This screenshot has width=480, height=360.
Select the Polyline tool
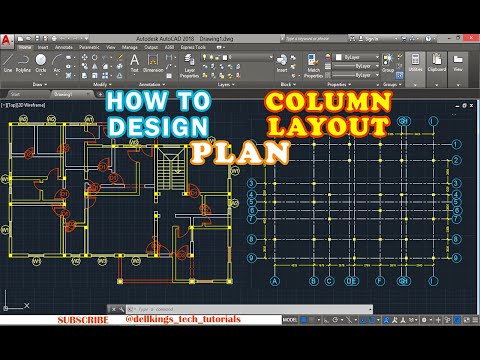[x=23, y=63]
